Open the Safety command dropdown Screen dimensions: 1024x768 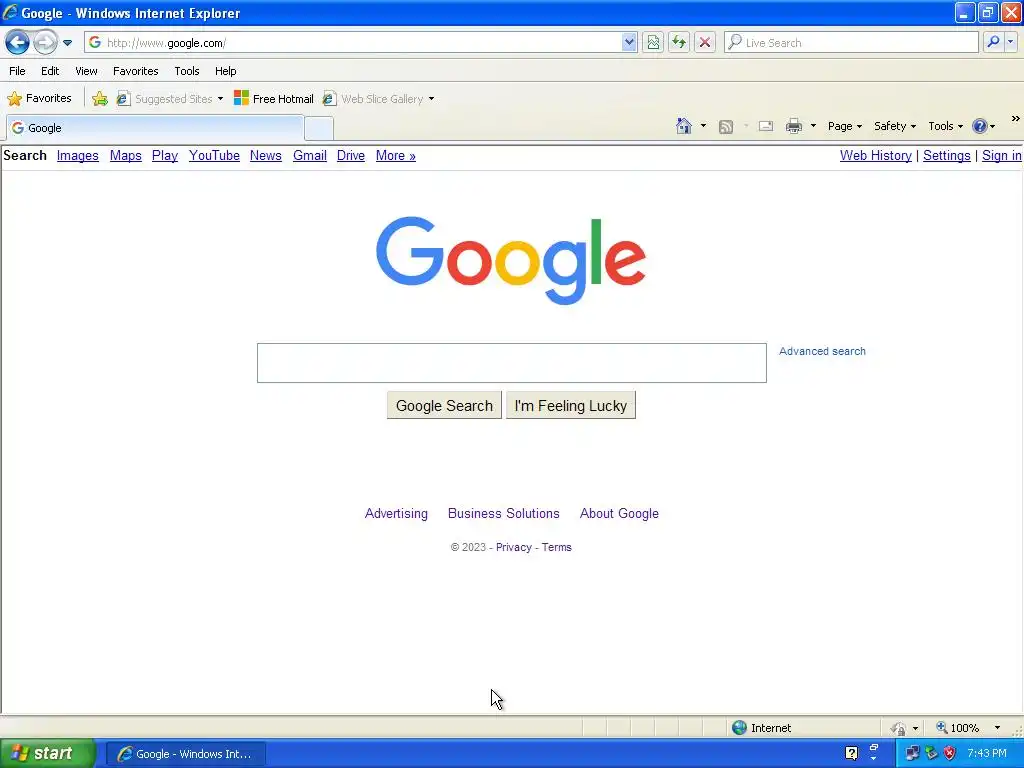[x=895, y=126]
